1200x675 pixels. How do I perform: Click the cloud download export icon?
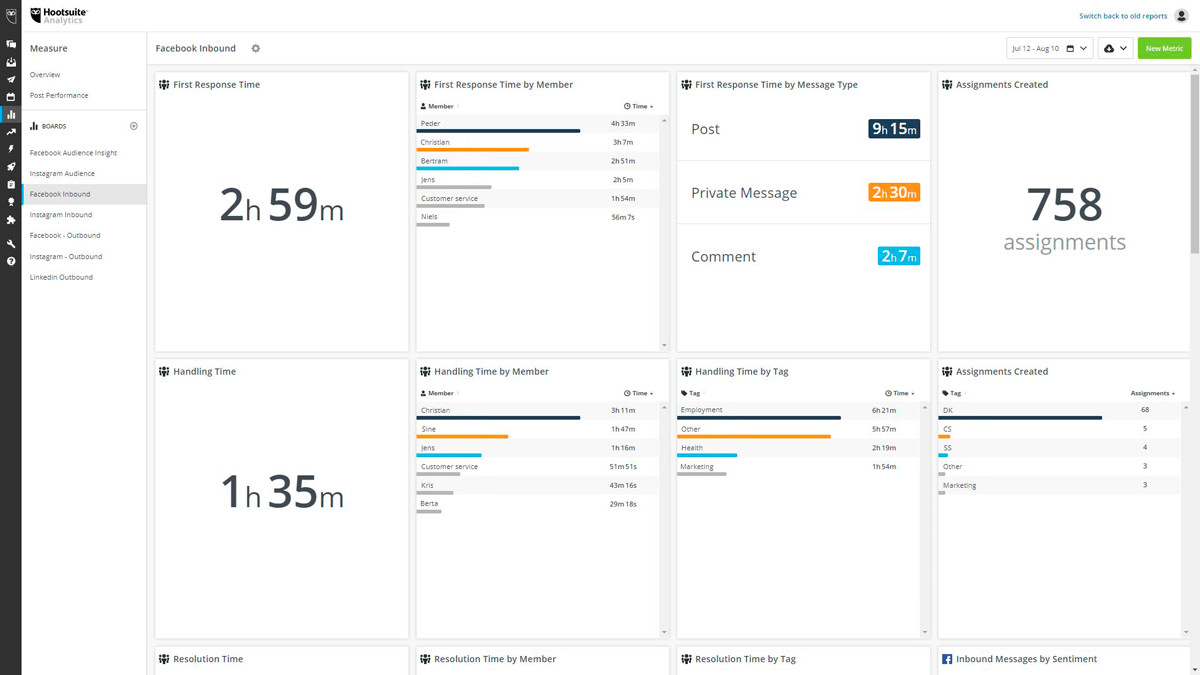tap(1109, 48)
